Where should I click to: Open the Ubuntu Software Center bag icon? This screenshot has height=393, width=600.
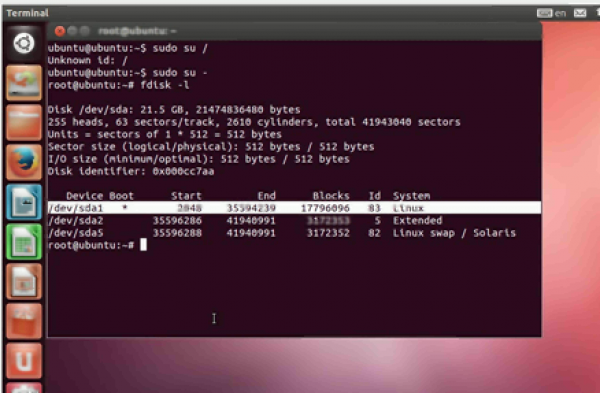[x=24, y=321]
